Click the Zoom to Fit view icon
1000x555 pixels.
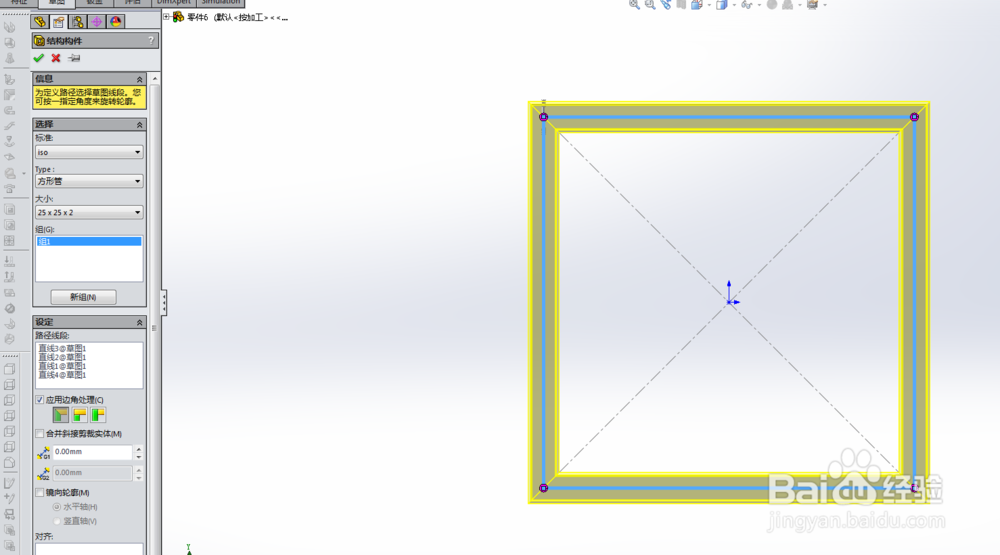click(x=634, y=4)
